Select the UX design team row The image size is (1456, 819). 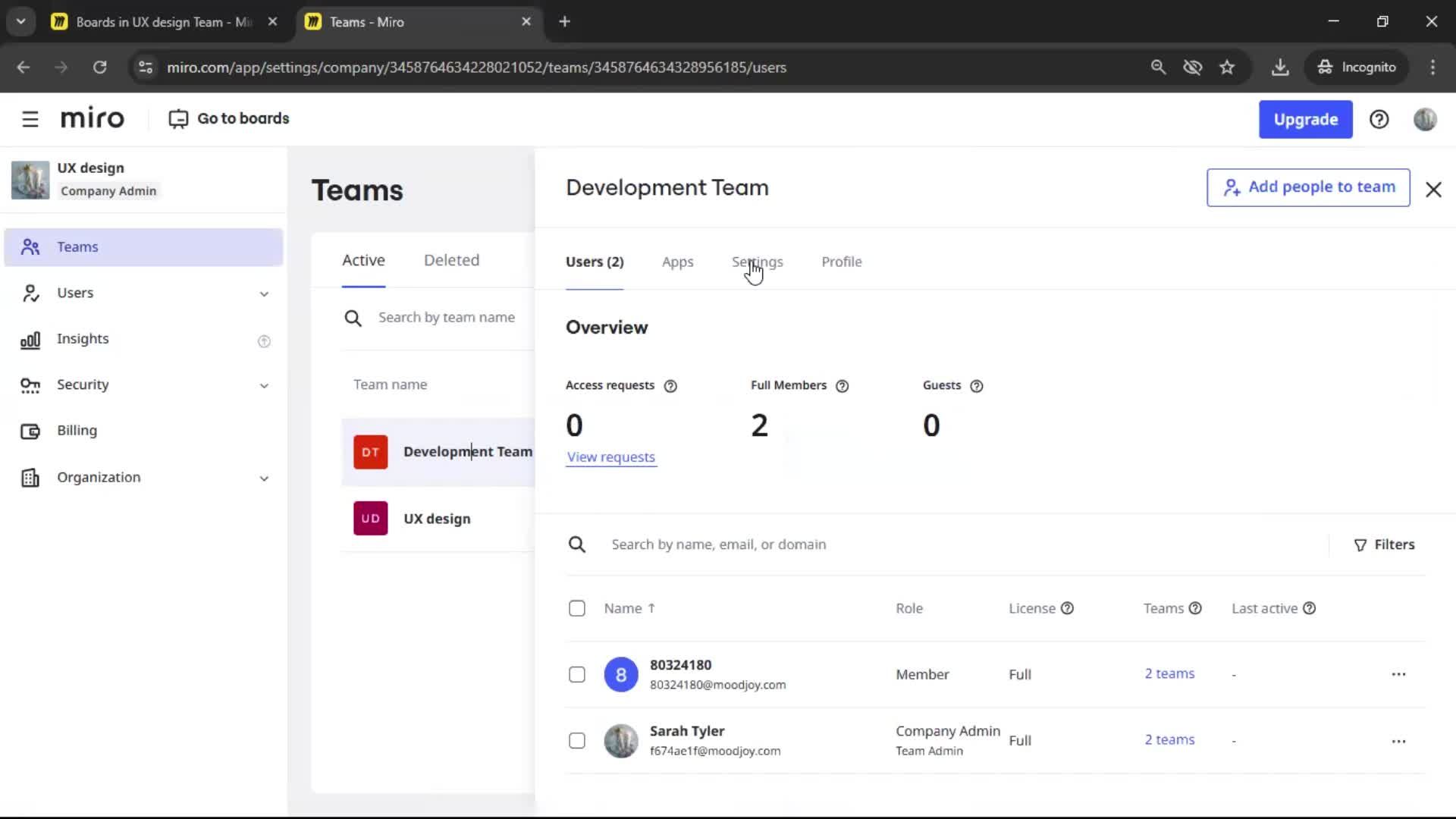pyautogui.click(x=438, y=519)
